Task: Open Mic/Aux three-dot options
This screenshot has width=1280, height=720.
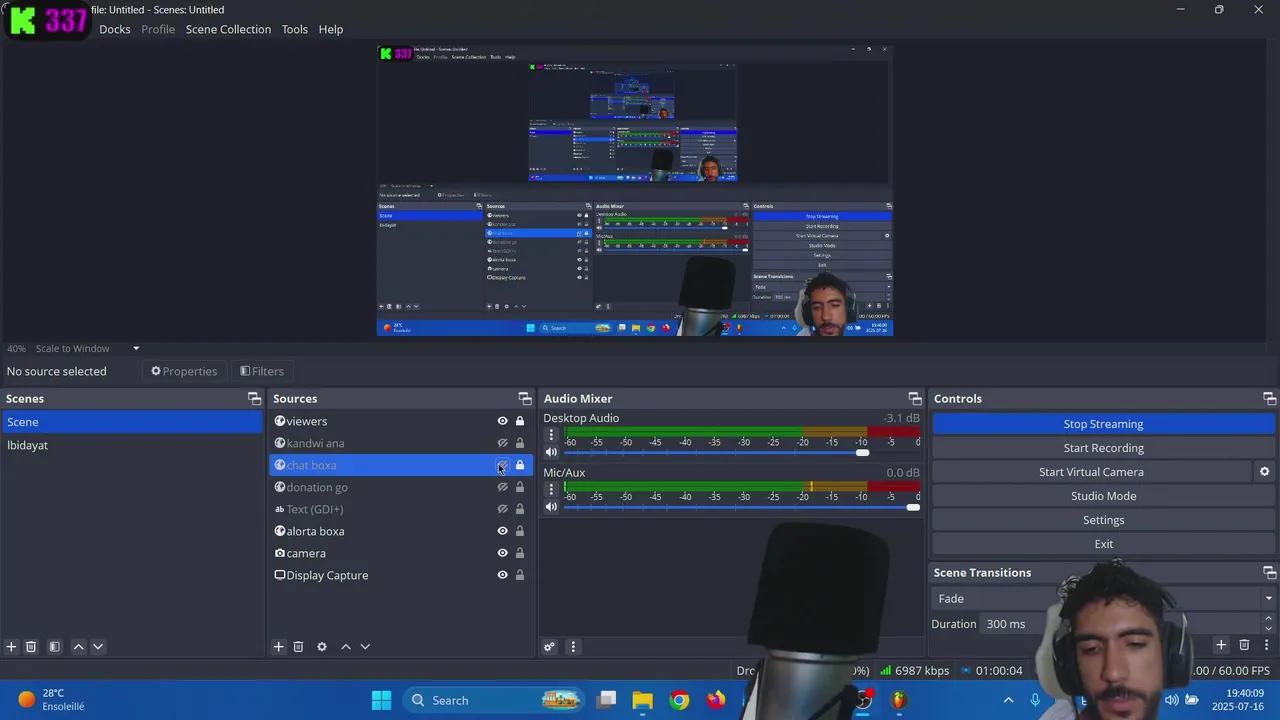Action: tap(551, 489)
